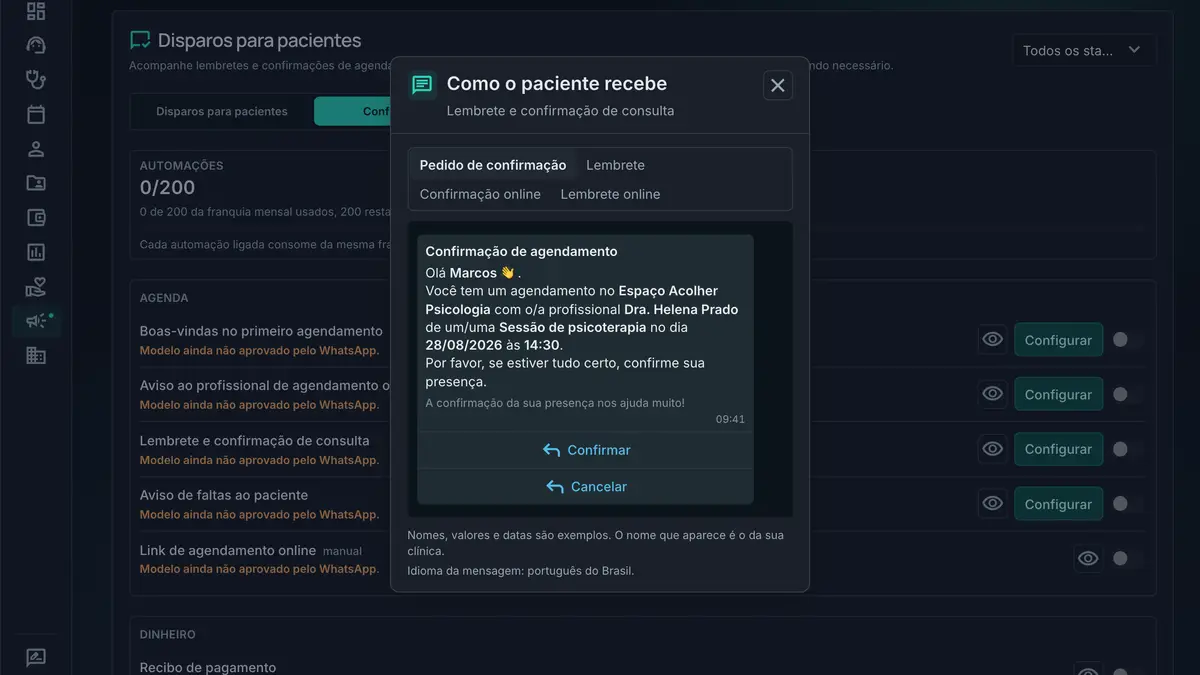Screen dimensions: 1200x675
Task: Click the manual tag beside Link de agendamento online
Action: [343, 551]
